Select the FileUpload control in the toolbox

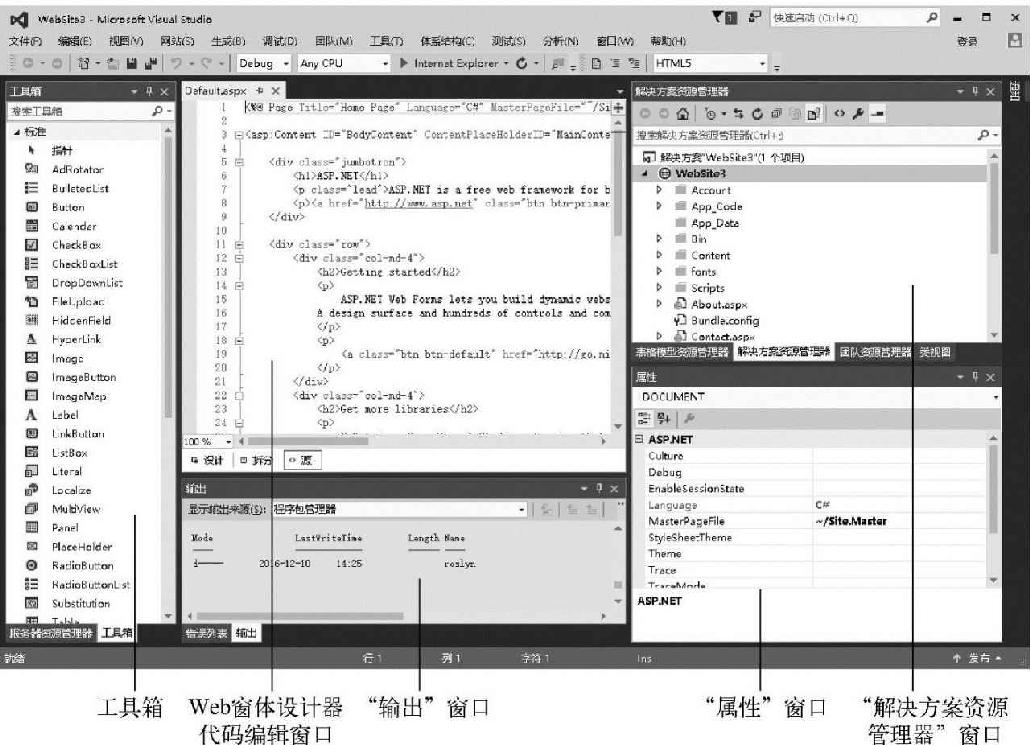tap(78, 302)
